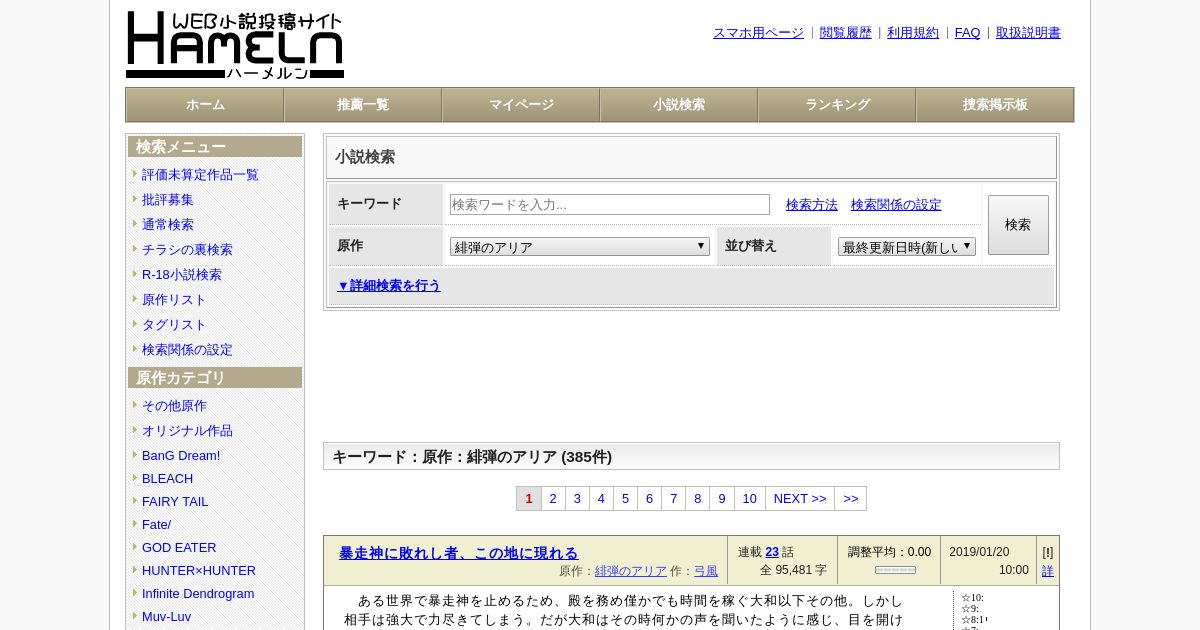Go to results page 7
This screenshot has height=630, width=1200.
point(673,498)
